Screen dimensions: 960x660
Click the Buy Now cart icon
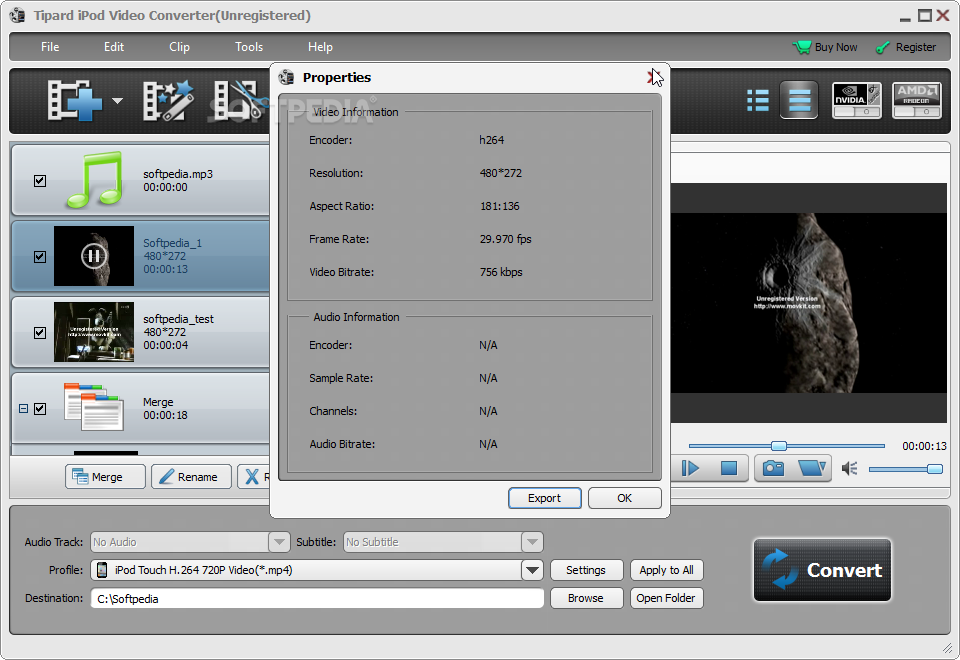[801, 47]
